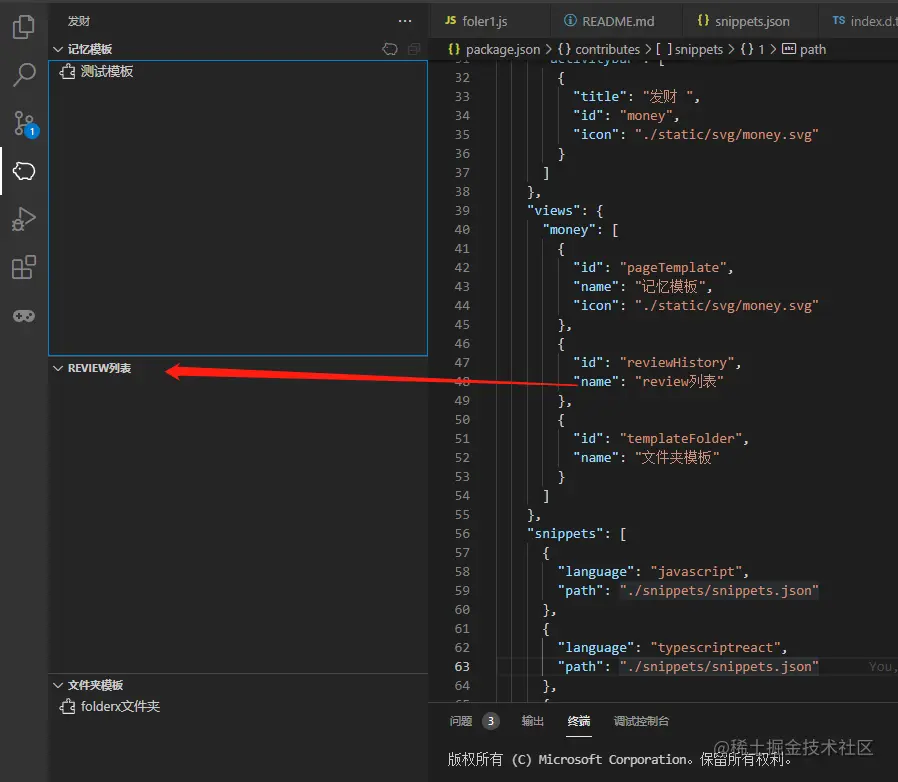Viewport: 898px width, 782px height.
Task: Open the game controller activity bar icon
Action: point(23,316)
